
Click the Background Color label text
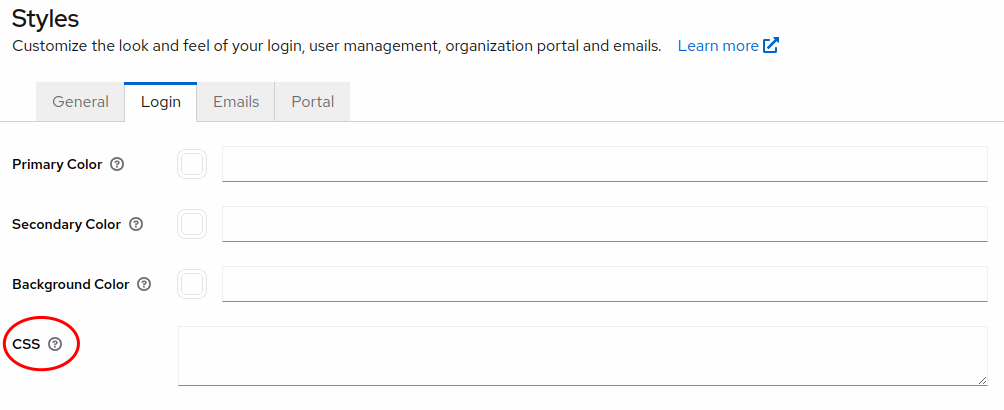click(70, 284)
